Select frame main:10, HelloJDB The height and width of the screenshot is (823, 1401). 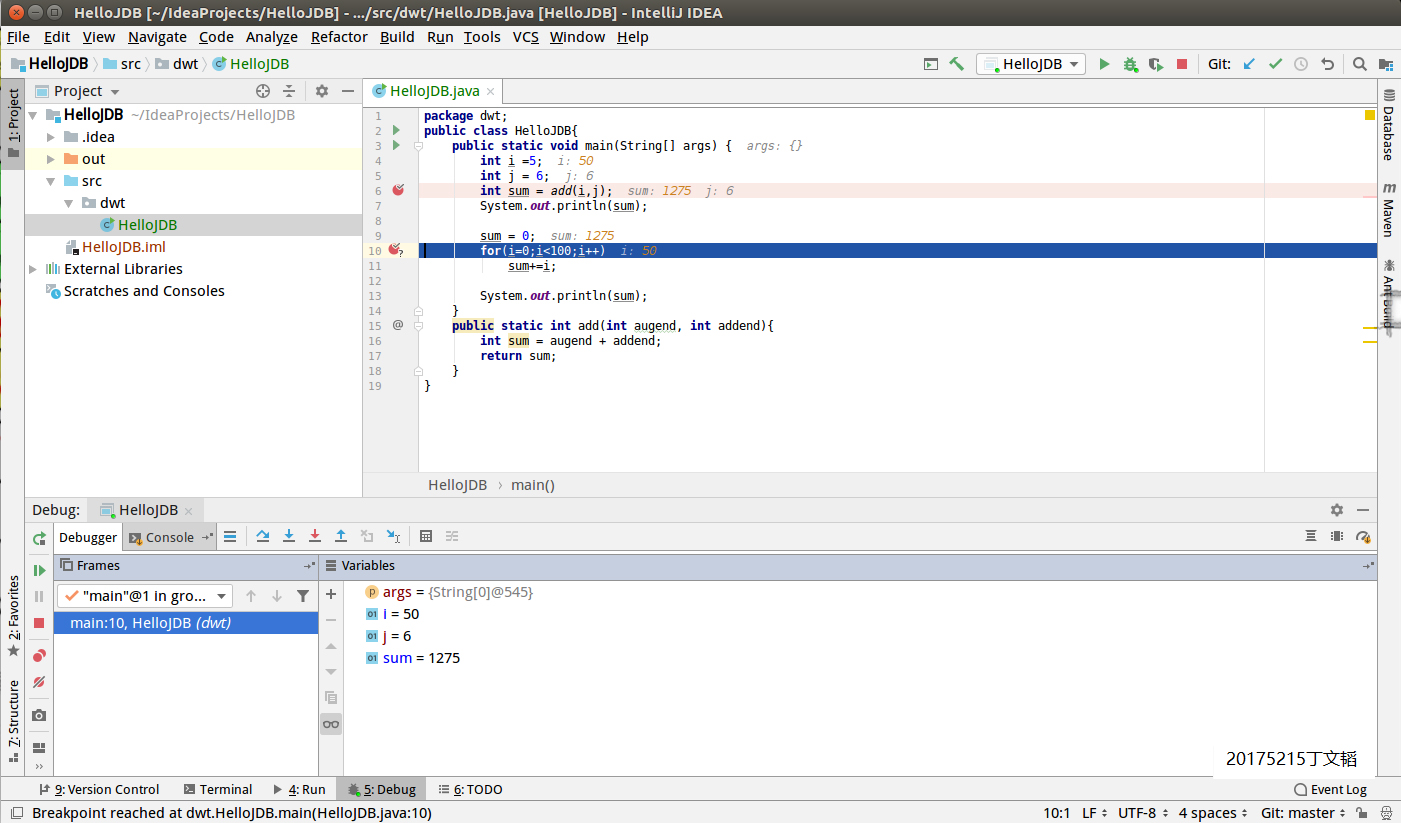186,623
